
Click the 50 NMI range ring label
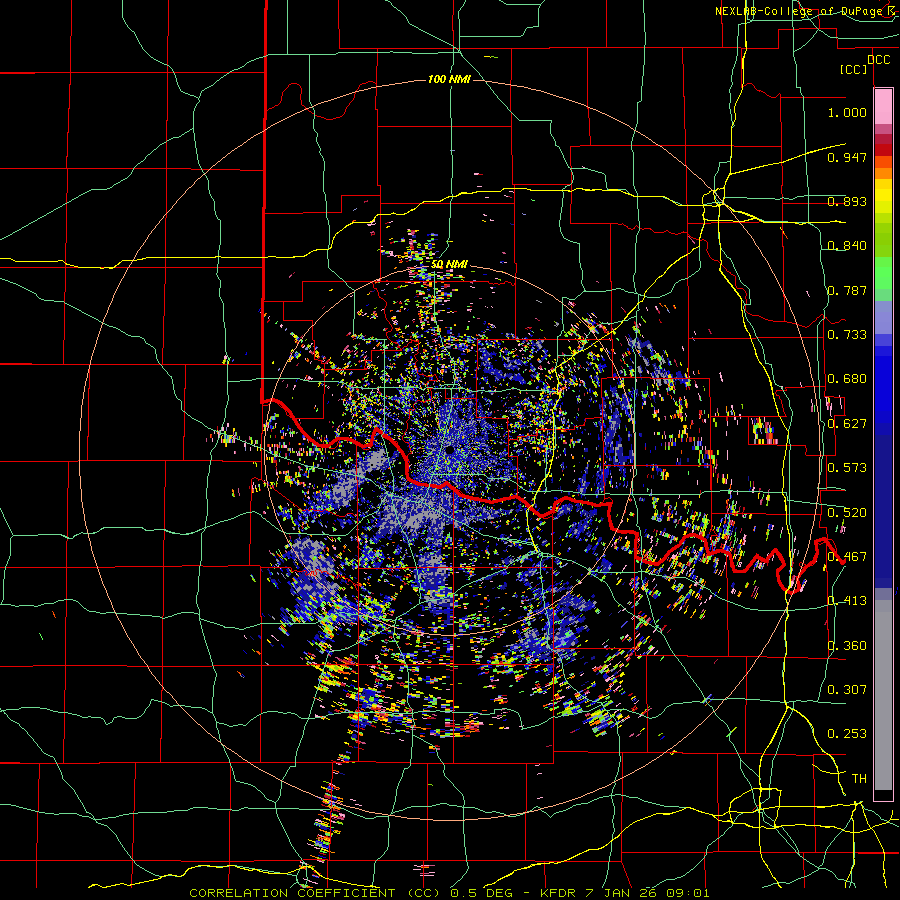(x=449, y=265)
